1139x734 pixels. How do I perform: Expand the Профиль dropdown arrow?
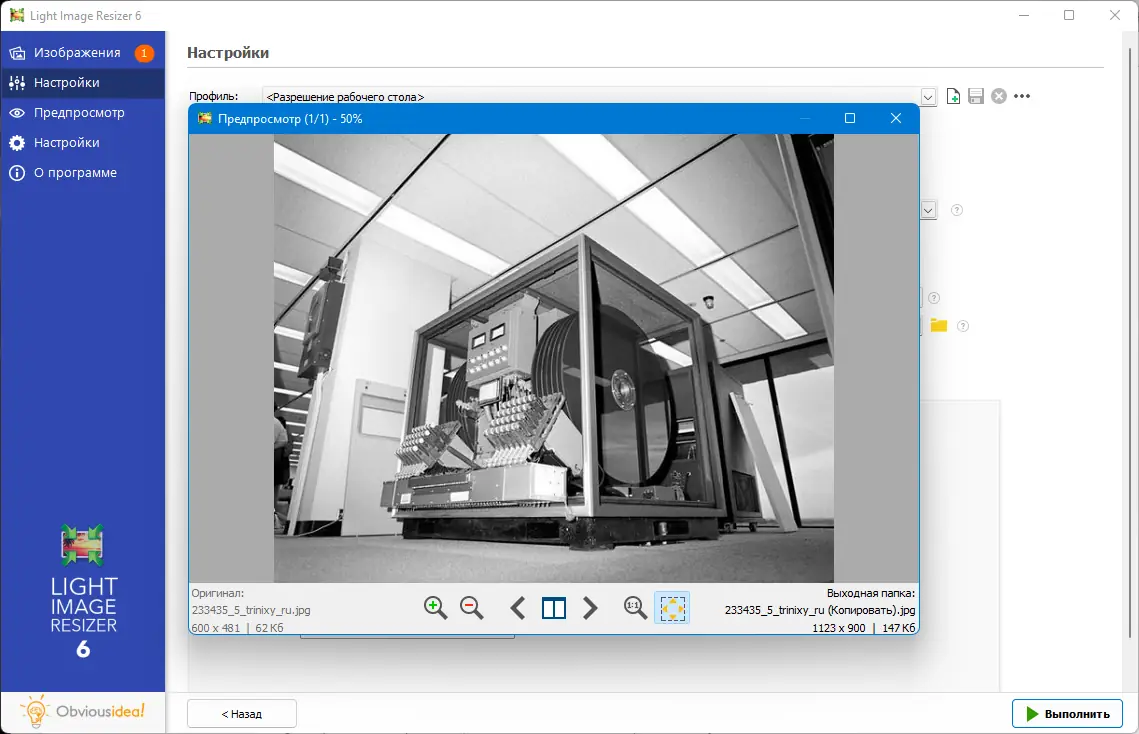(x=928, y=97)
